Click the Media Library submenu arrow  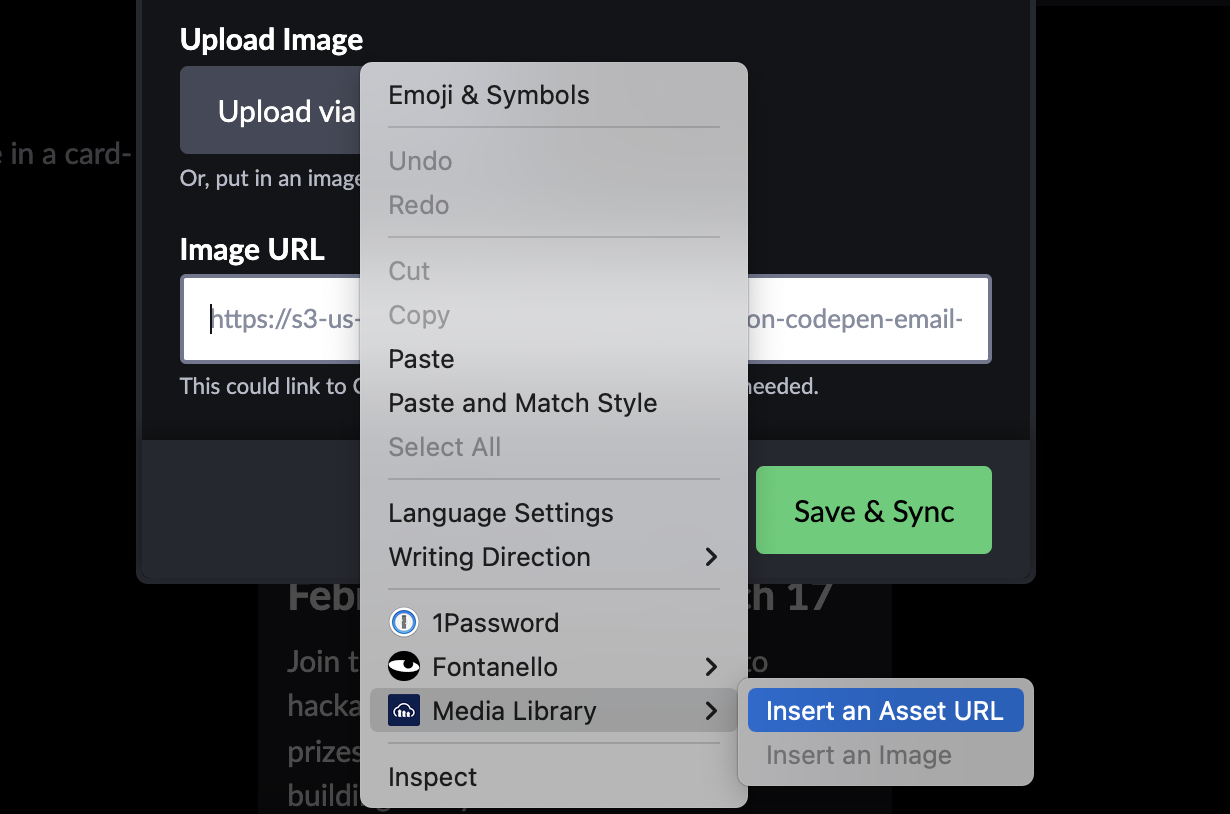tap(711, 711)
